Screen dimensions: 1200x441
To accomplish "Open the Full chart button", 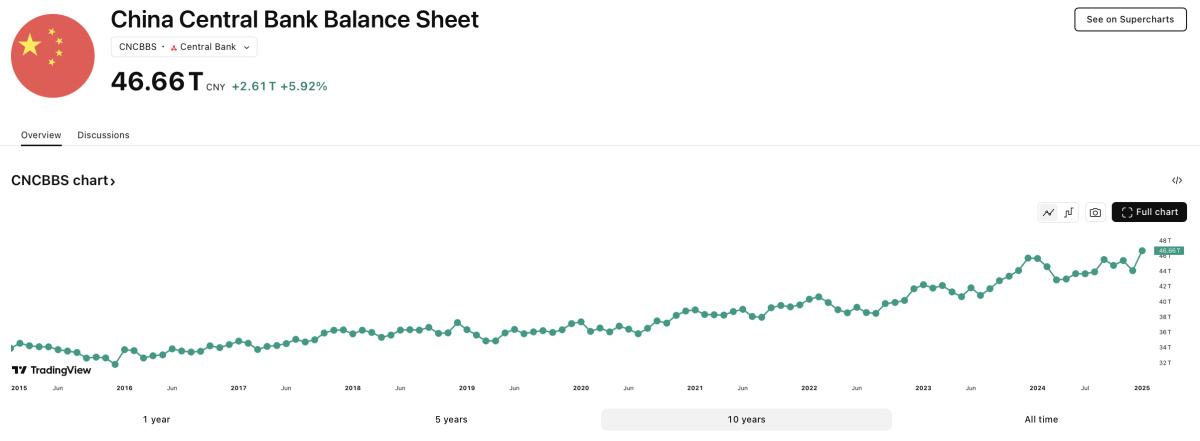I will (1149, 212).
